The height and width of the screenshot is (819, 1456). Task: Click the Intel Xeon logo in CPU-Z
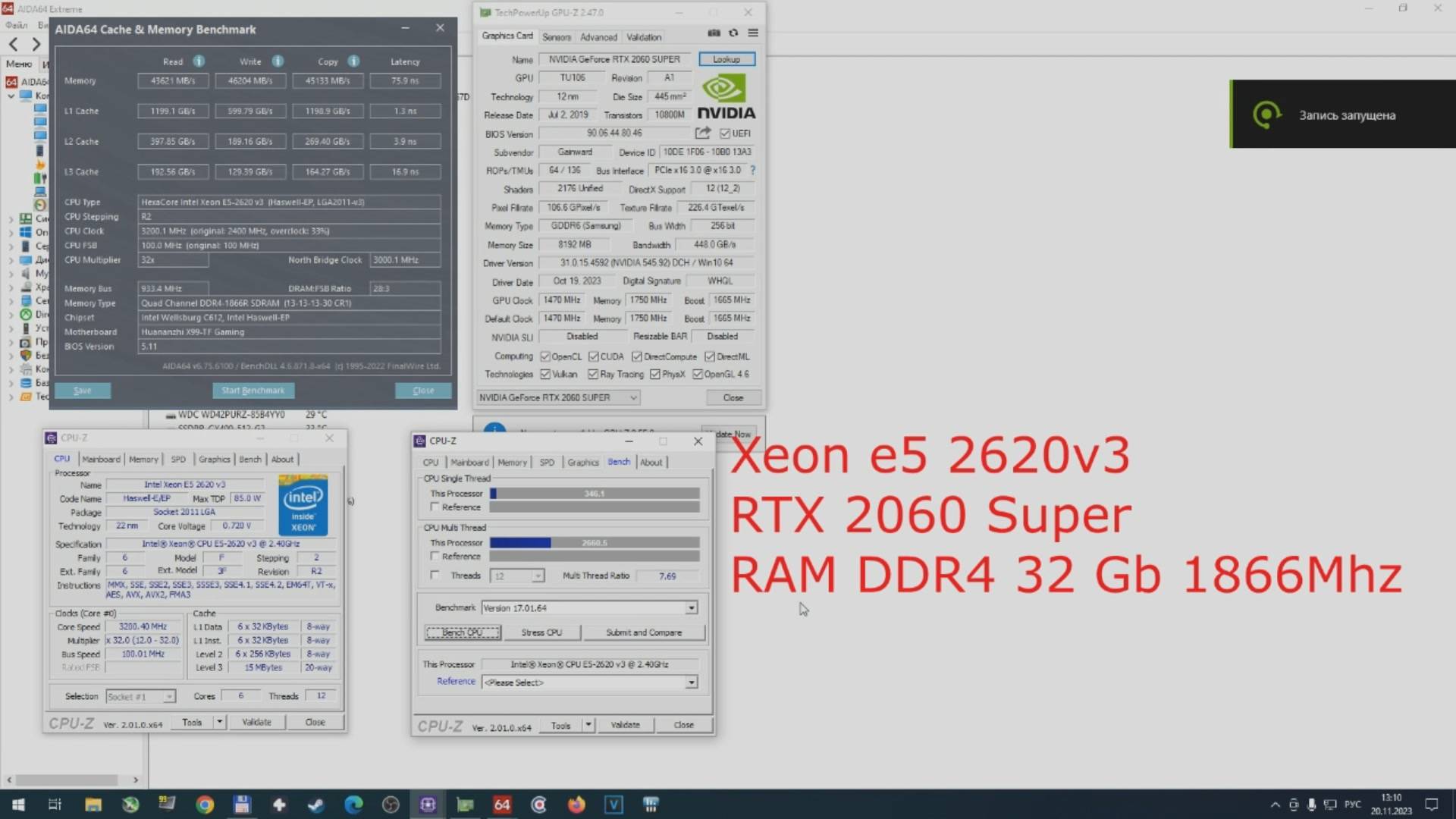coord(303,505)
